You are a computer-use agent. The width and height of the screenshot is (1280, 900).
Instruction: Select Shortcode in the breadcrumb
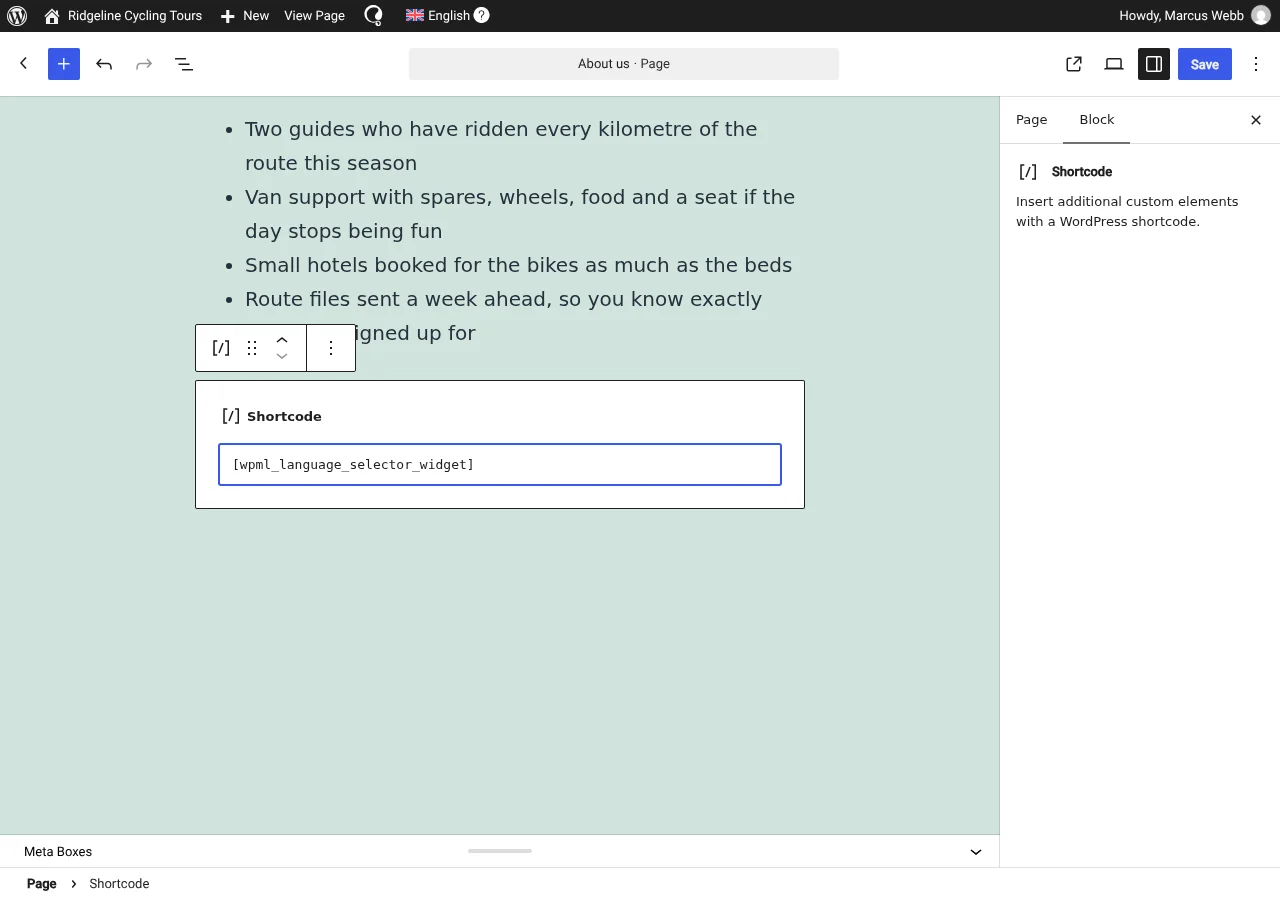click(119, 884)
